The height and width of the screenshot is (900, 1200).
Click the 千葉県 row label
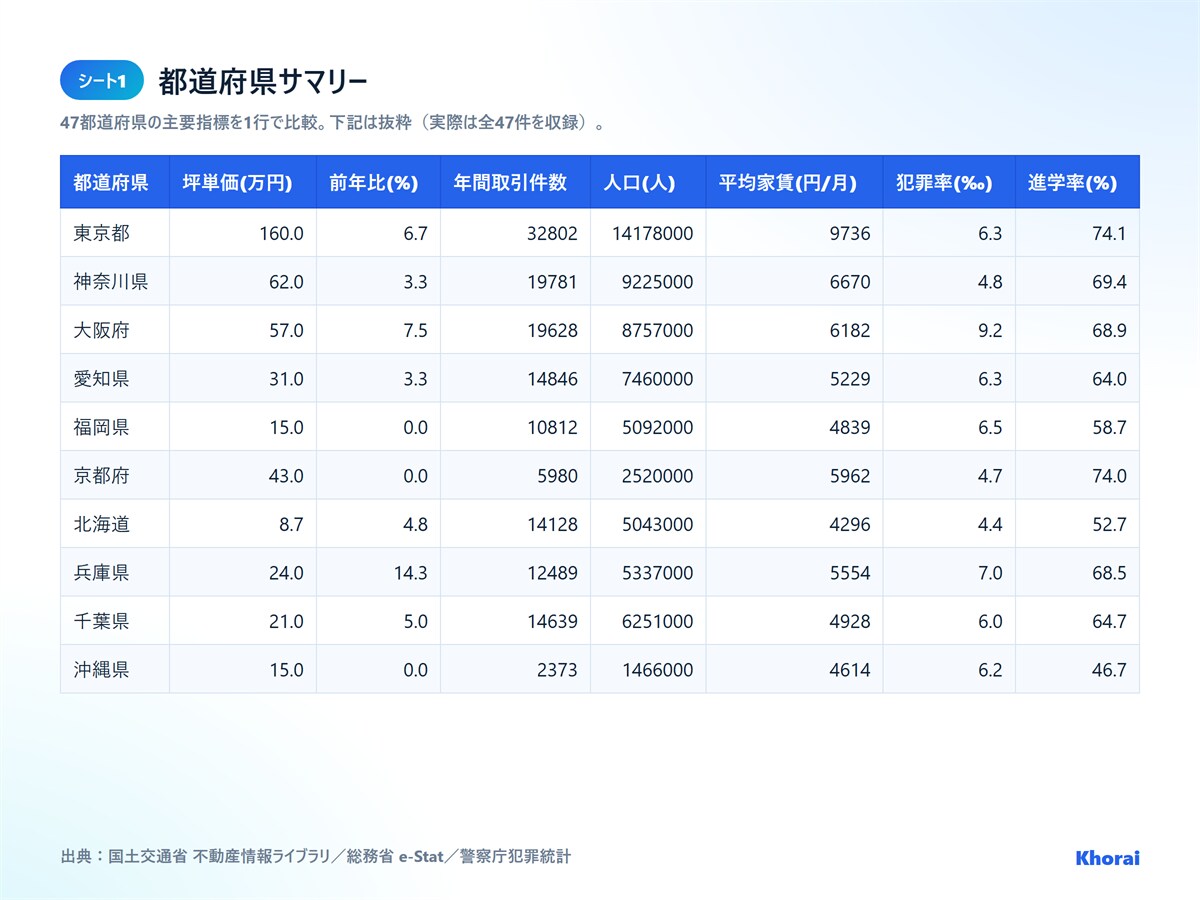click(101, 621)
